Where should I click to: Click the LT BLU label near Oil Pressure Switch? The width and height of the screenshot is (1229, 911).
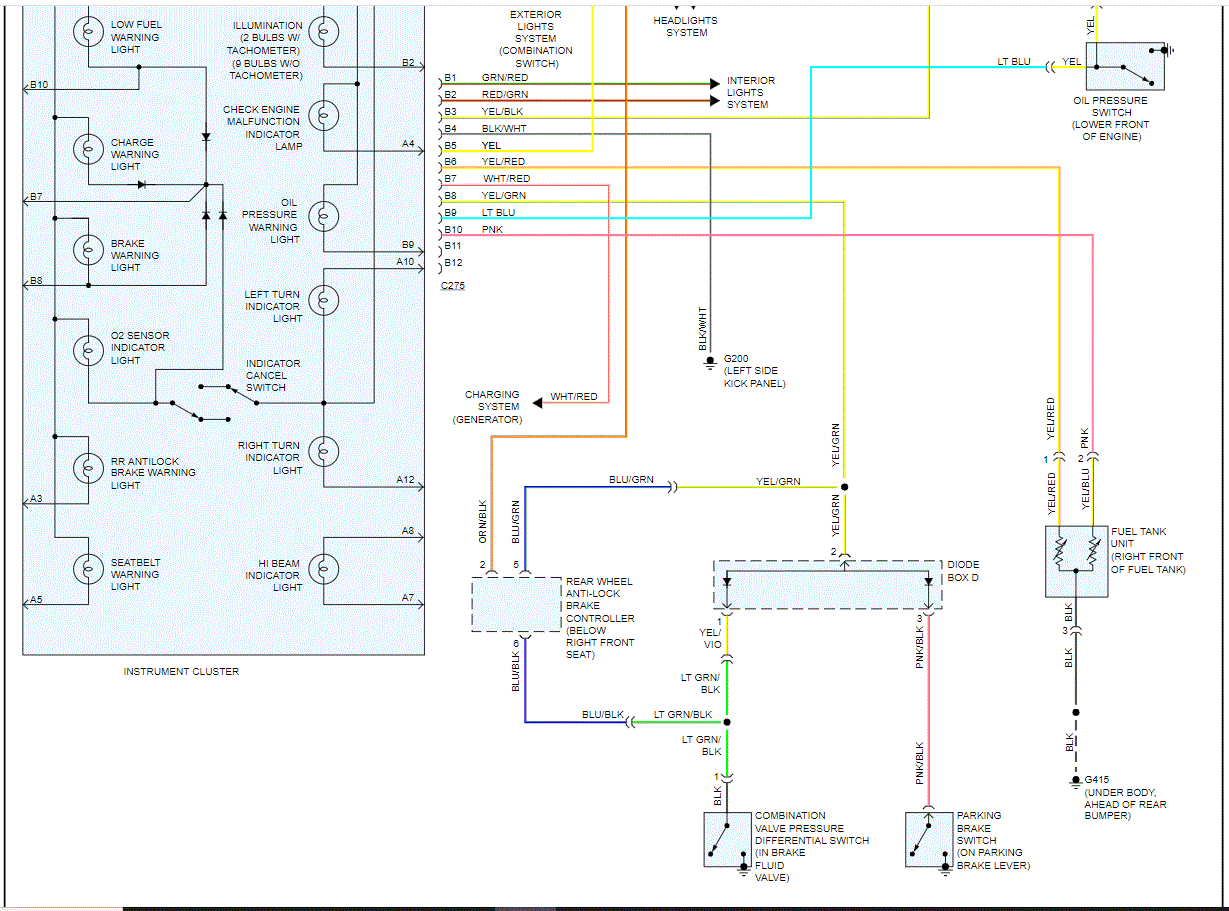coord(1014,61)
